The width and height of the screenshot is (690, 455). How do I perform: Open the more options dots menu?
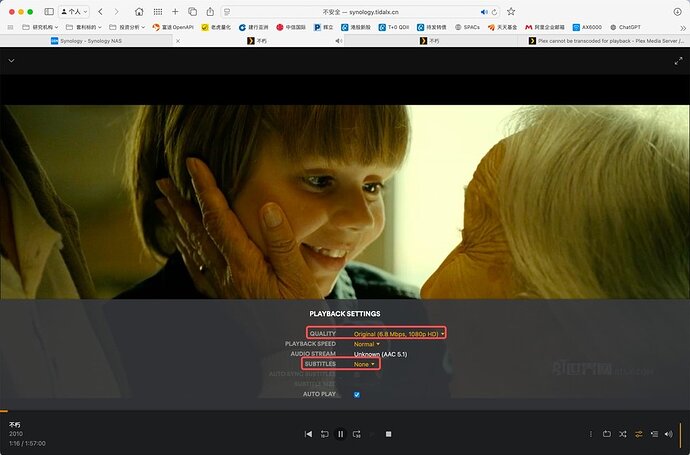coord(591,434)
